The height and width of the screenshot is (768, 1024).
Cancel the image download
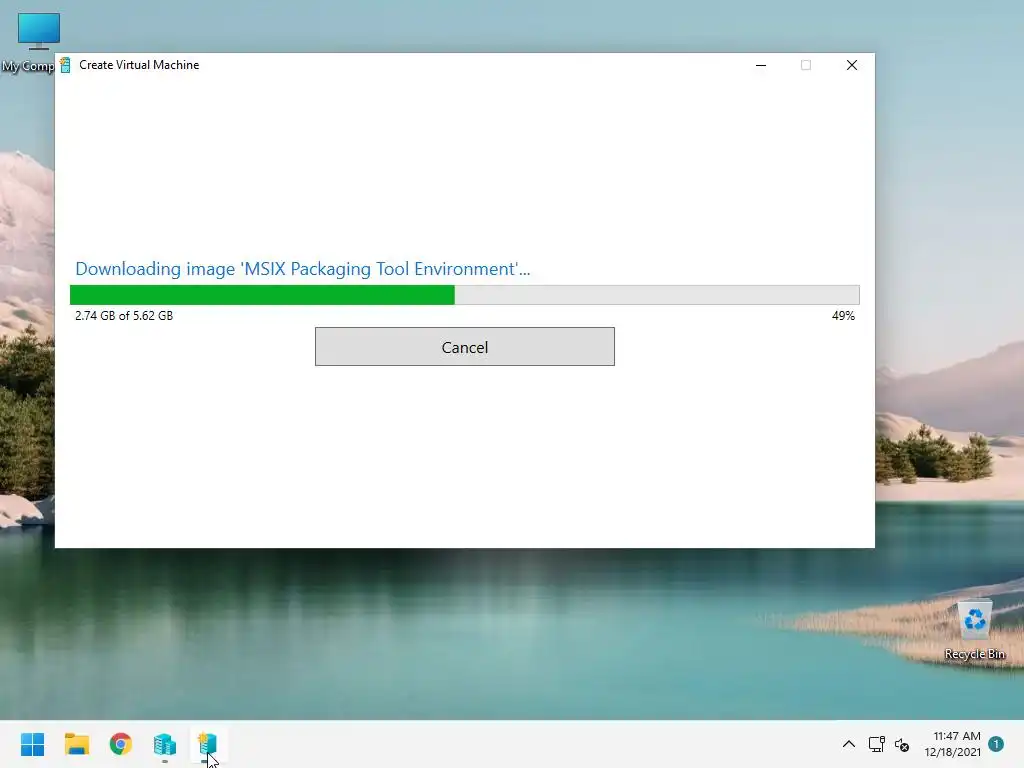[464, 347]
